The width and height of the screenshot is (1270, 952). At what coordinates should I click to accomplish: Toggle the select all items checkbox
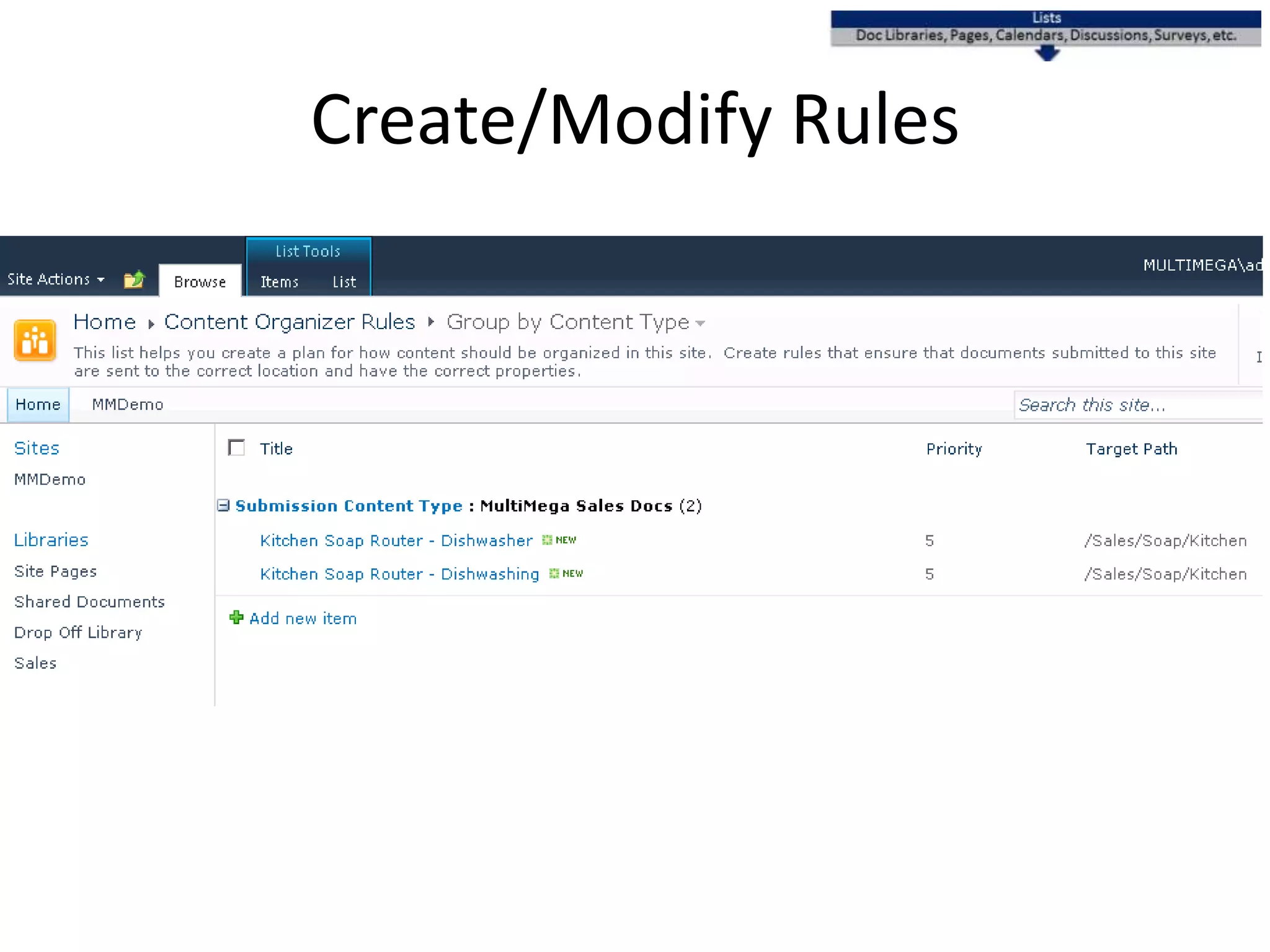236,447
